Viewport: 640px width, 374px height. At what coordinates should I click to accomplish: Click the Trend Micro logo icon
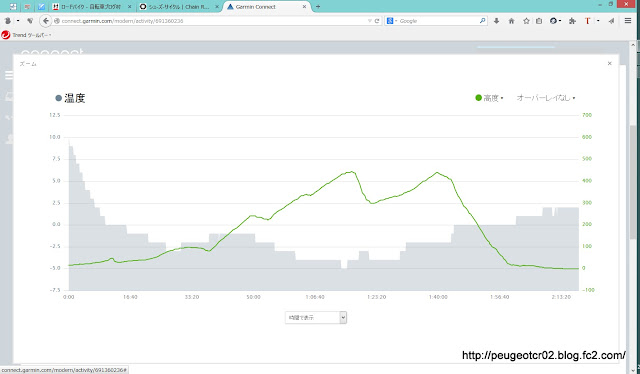pos(5,35)
